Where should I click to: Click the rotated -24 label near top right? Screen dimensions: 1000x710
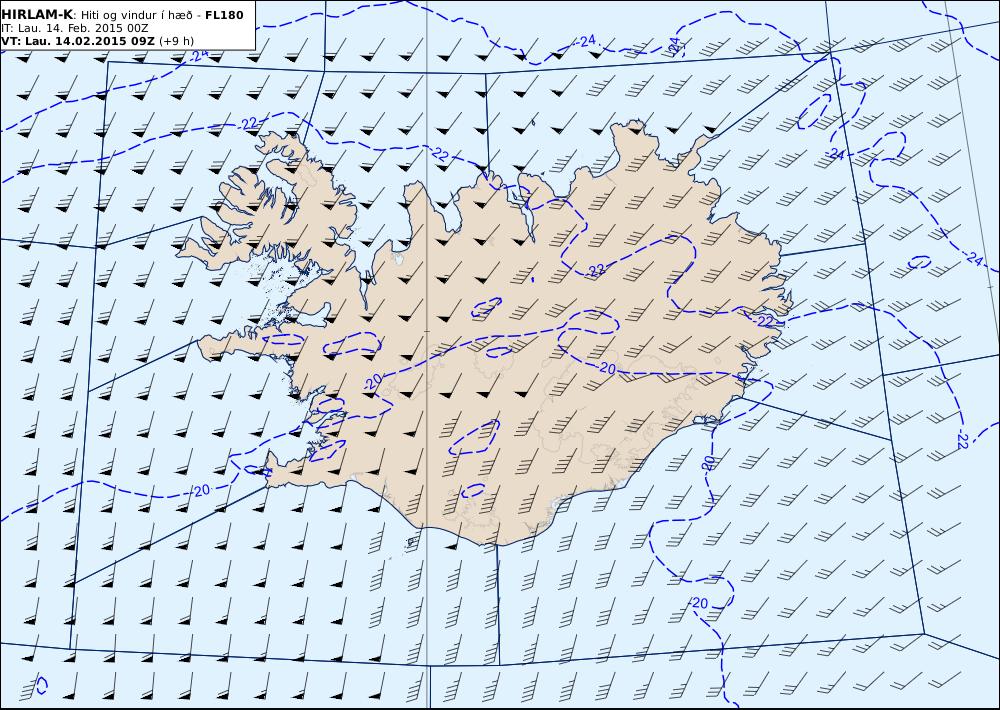click(x=676, y=47)
